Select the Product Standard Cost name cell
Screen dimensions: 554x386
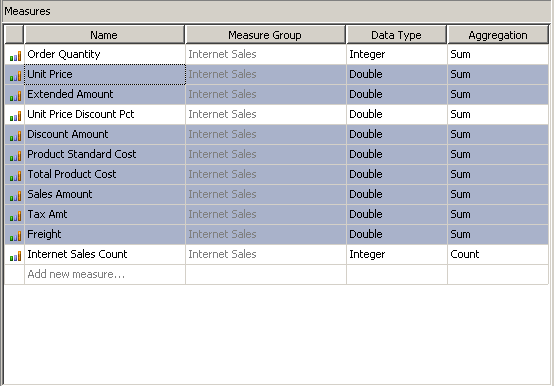coord(105,154)
